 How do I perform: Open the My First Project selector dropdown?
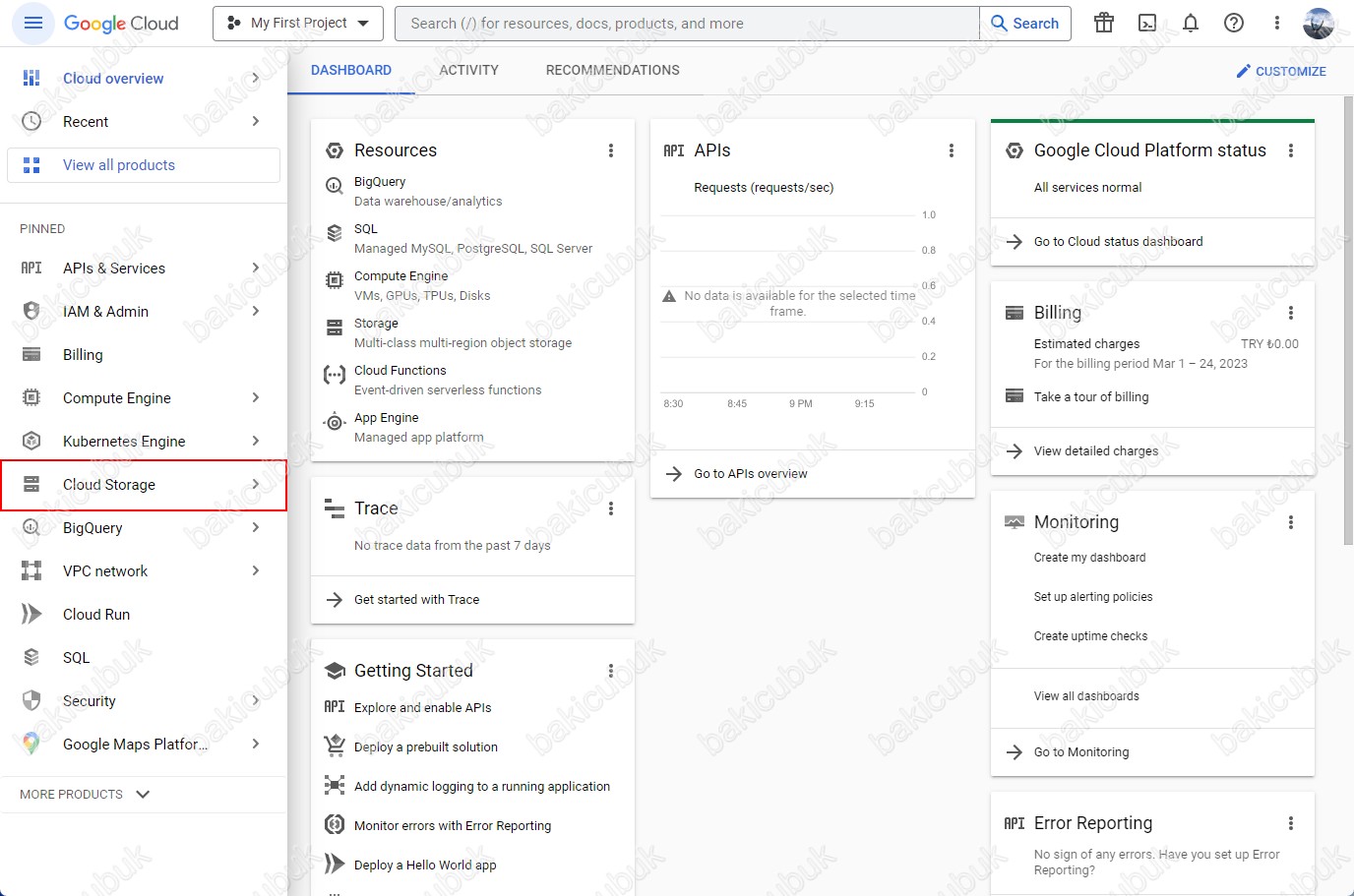[298, 23]
